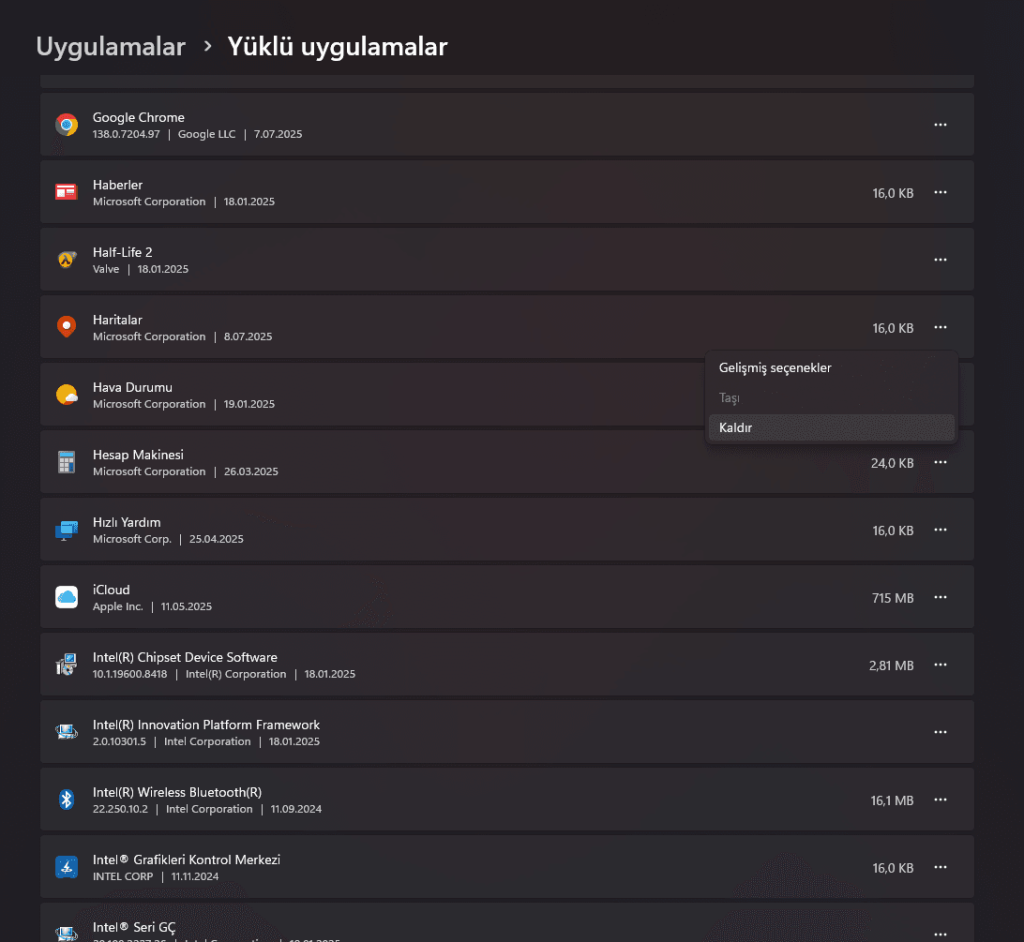Click the Hava Durumu weather icon

67,395
